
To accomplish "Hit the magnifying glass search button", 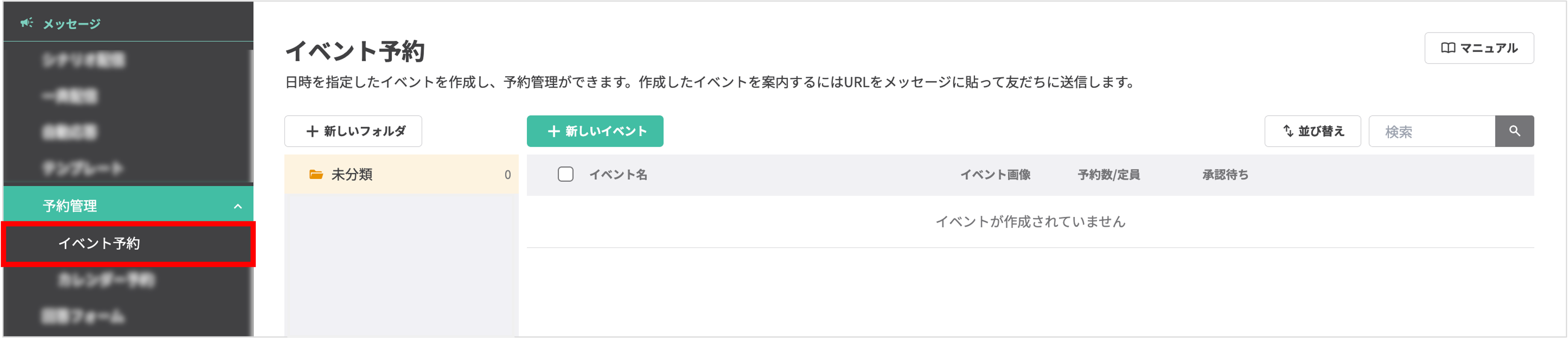I will point(1514,131).
